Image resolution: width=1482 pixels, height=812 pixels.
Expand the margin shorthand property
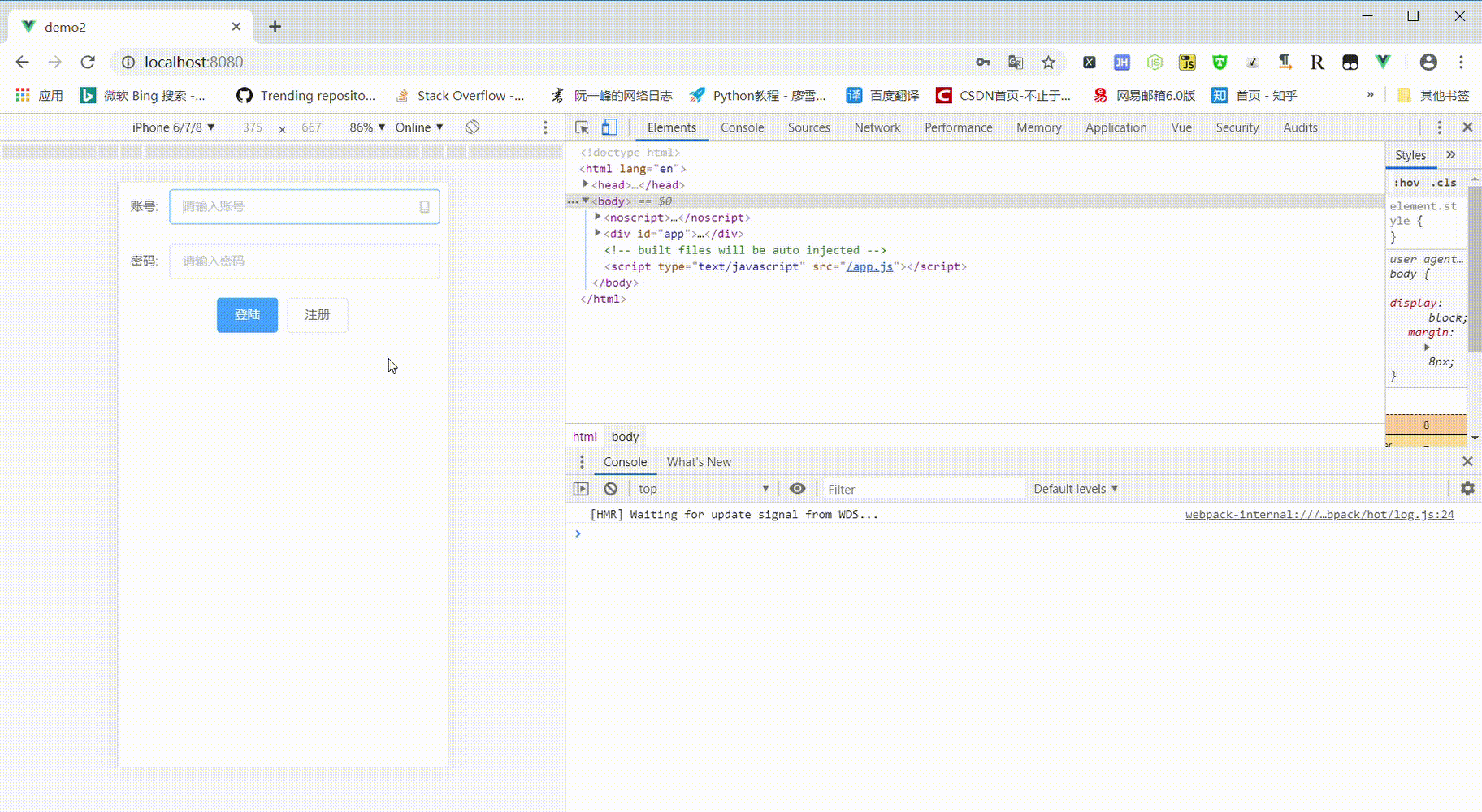click(x=1426, y=348)
